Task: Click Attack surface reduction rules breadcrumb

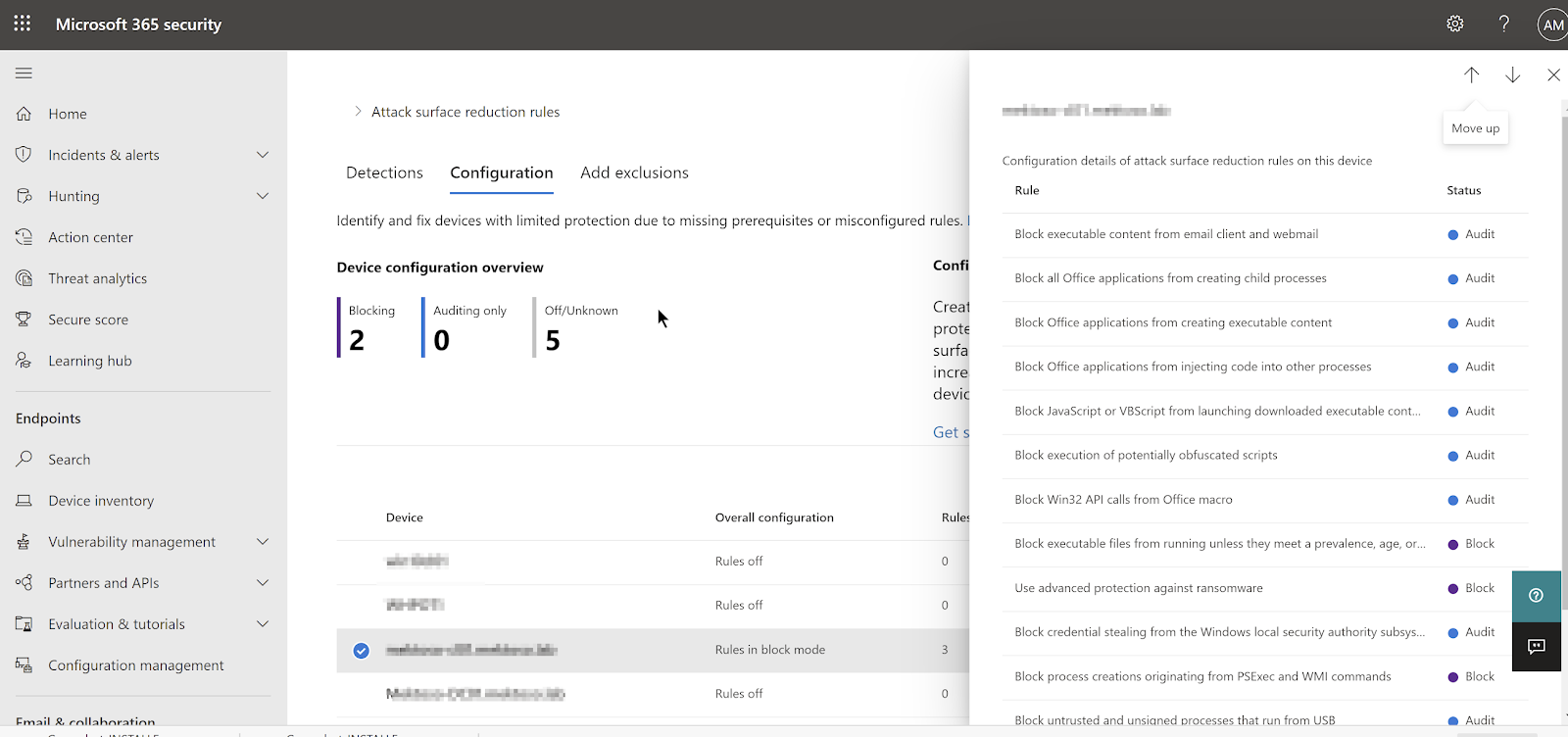Action: [465, 112]
